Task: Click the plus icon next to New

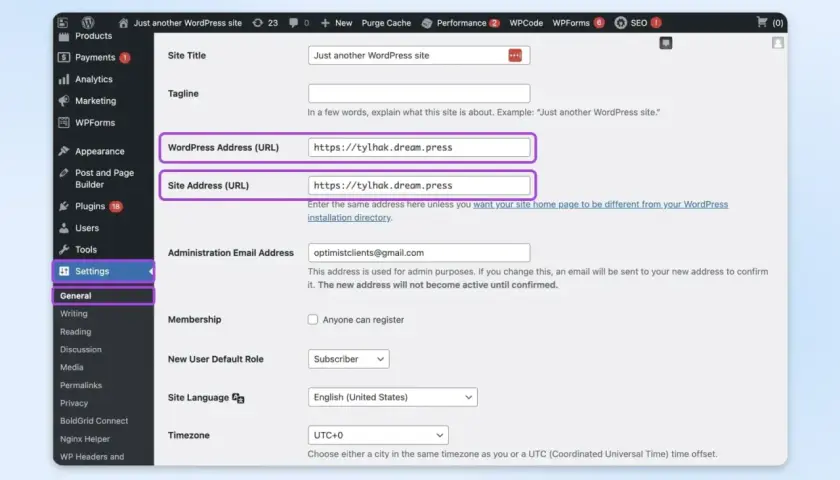Action: pyautogui.click(x=325, y=23)
